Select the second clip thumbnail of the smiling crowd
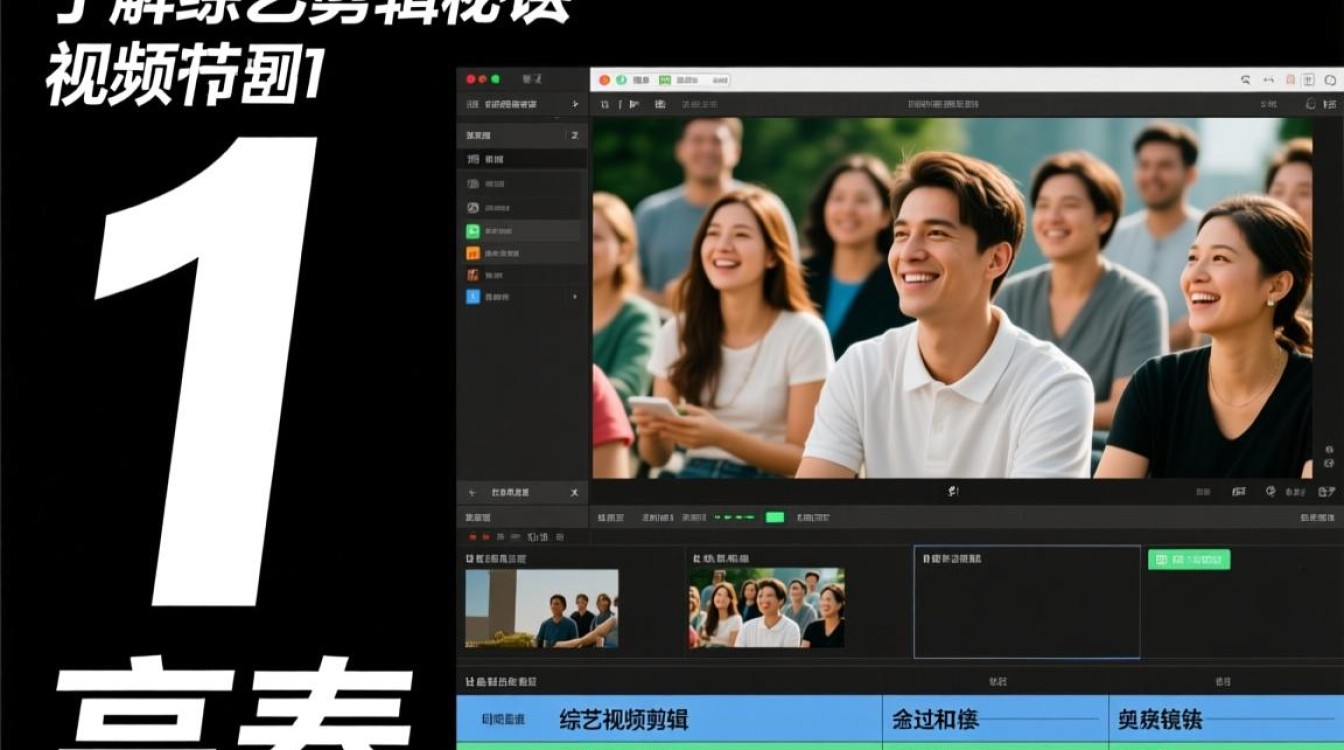Screen dimensions: 1344x750 (767, 608)
